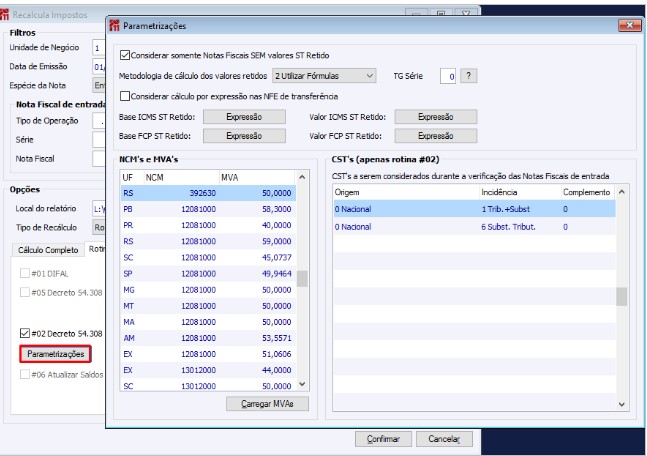Image resolution: width=647 pixels, height=456 pixels.
Task: Open Metodologia de cálculo dropdown
Action: [324, 76]
